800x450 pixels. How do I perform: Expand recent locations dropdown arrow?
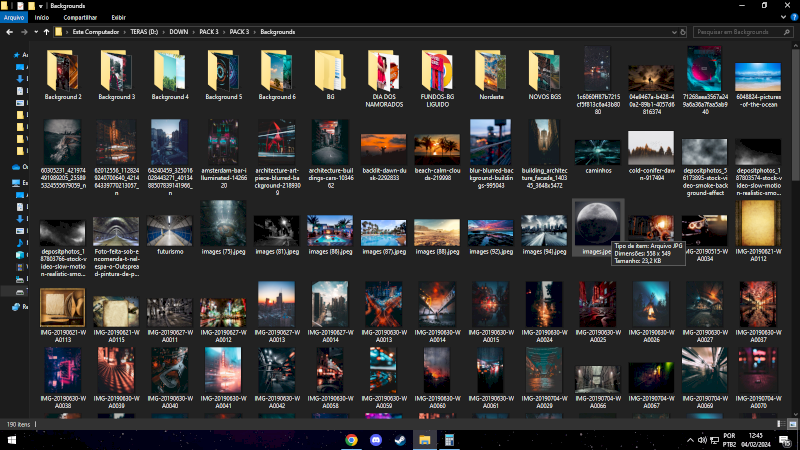tap(34, 32)
